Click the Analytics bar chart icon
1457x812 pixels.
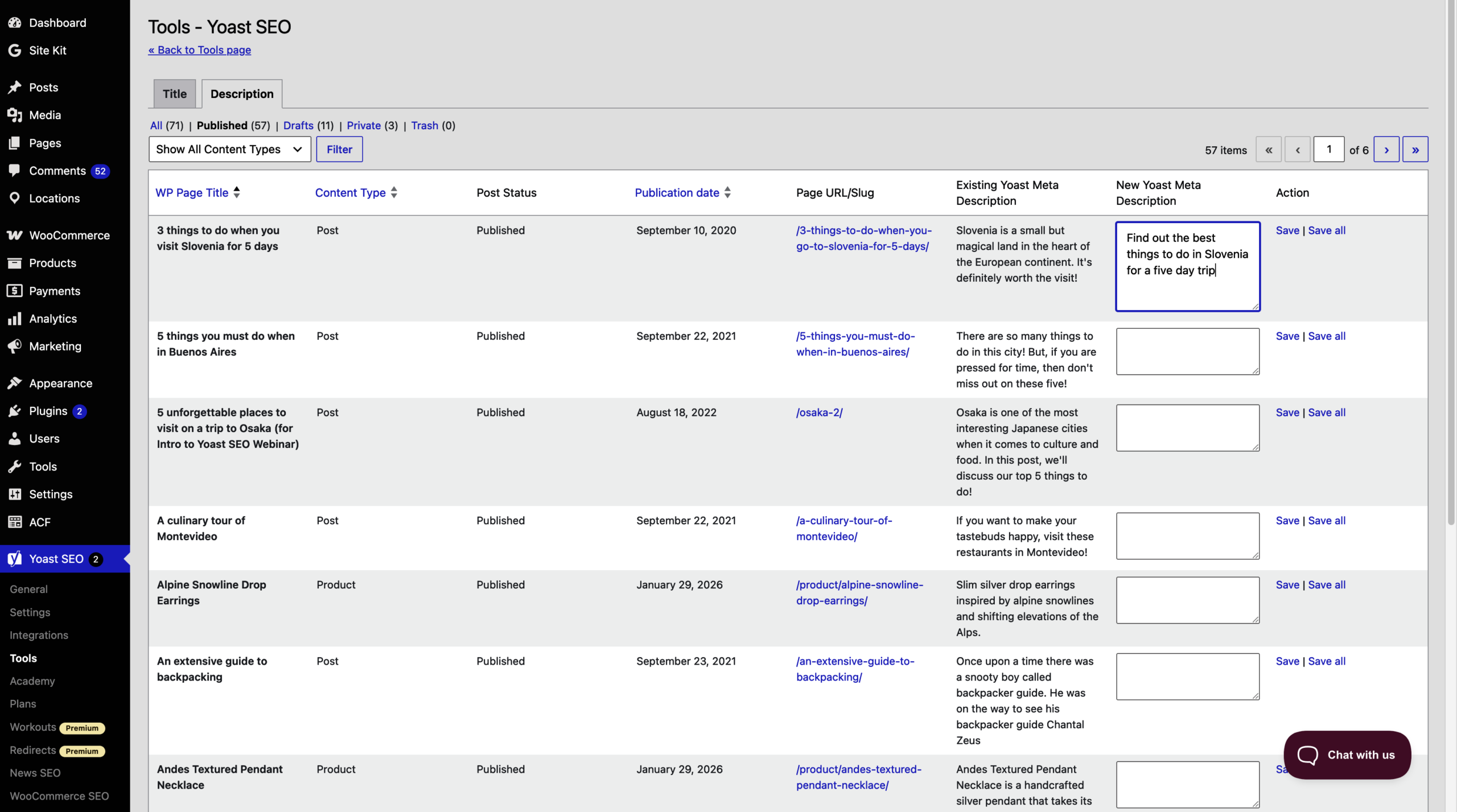pos(15,319)
